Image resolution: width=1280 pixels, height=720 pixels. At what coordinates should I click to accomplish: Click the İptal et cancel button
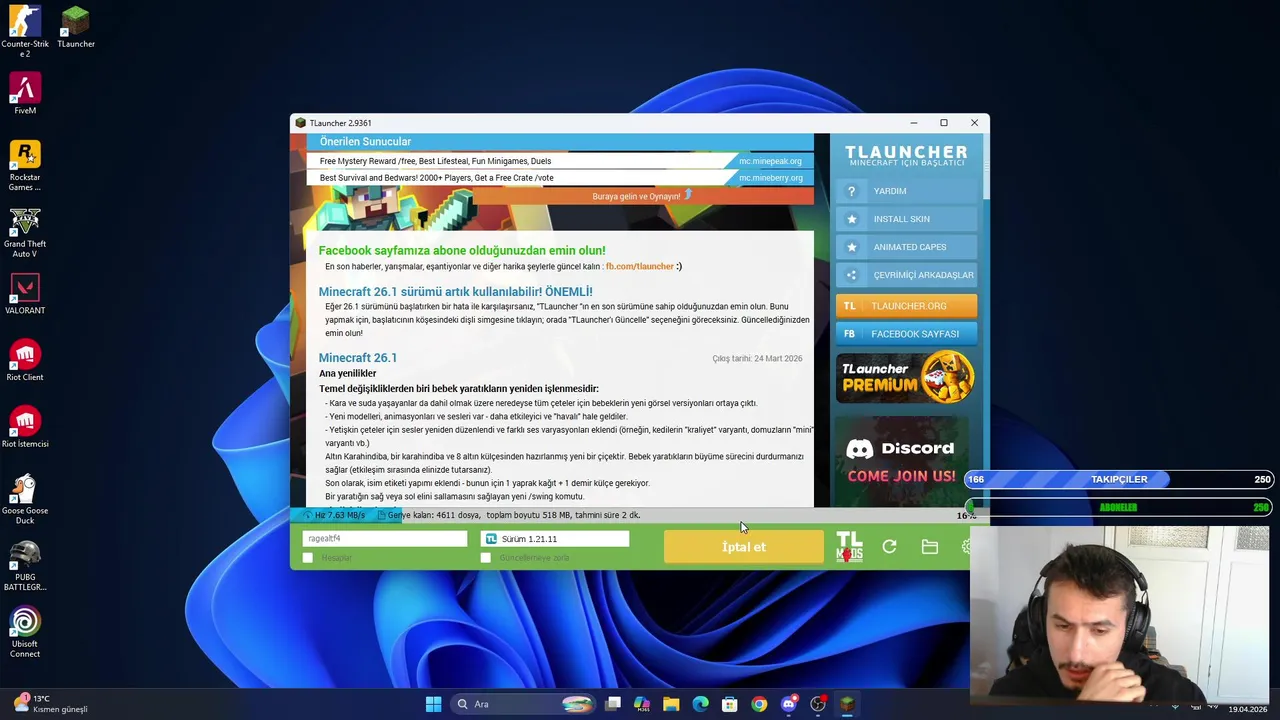(x=744, y=547)
